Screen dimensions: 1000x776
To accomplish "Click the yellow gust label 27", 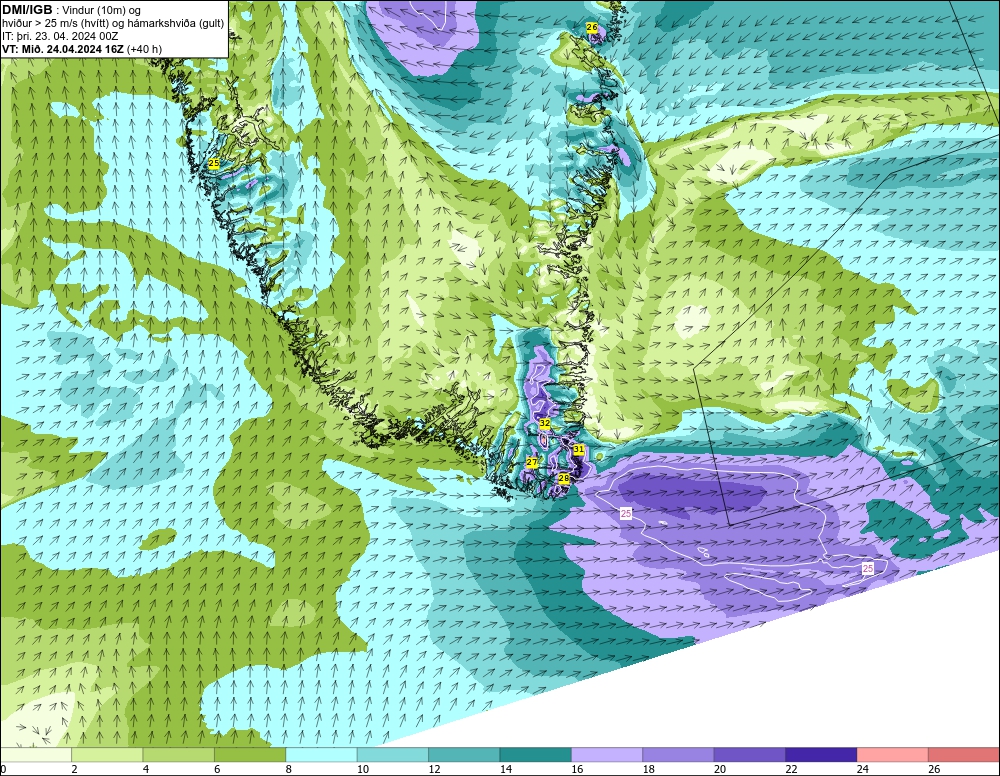I will click(532, 462).
